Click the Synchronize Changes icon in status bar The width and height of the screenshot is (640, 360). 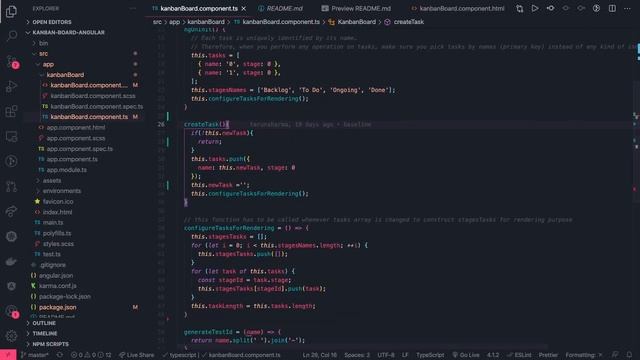[60, 355]
